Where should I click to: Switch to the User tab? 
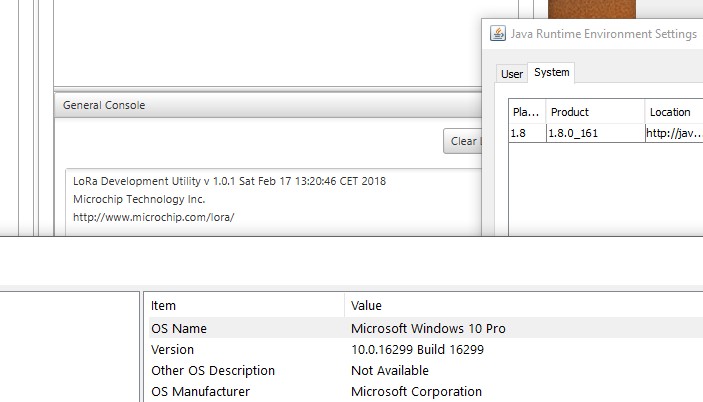click(512, 74)
